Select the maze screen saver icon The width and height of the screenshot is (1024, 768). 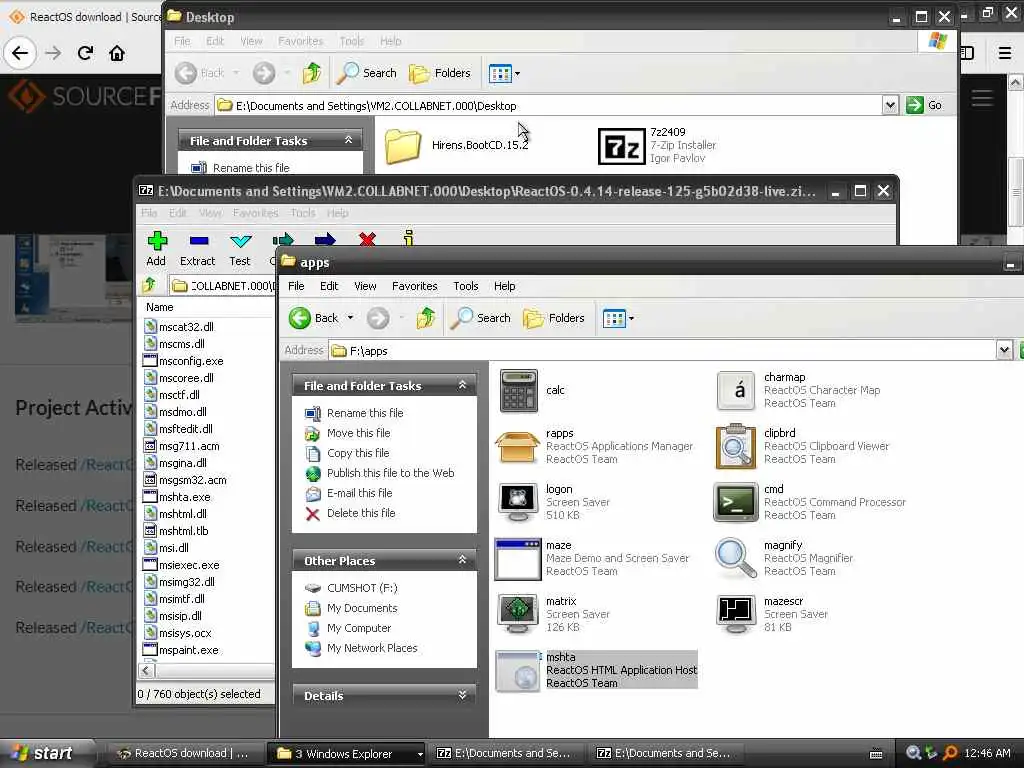pos(517,559)
